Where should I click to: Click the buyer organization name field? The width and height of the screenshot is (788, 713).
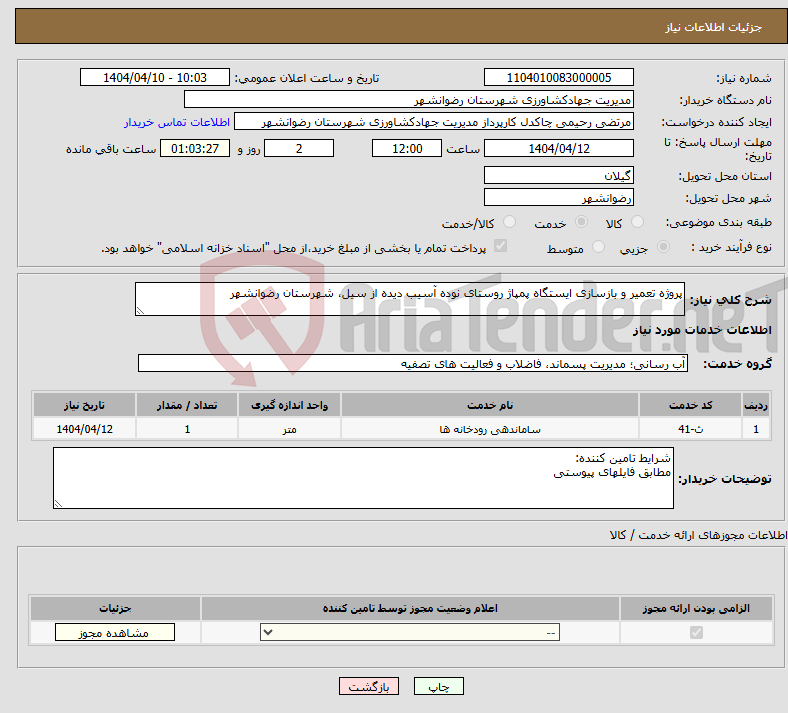(x=409, y=99)
